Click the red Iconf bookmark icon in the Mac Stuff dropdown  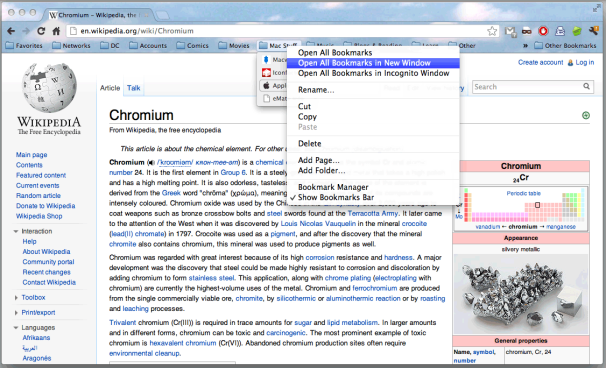click(x=266, y=73)
